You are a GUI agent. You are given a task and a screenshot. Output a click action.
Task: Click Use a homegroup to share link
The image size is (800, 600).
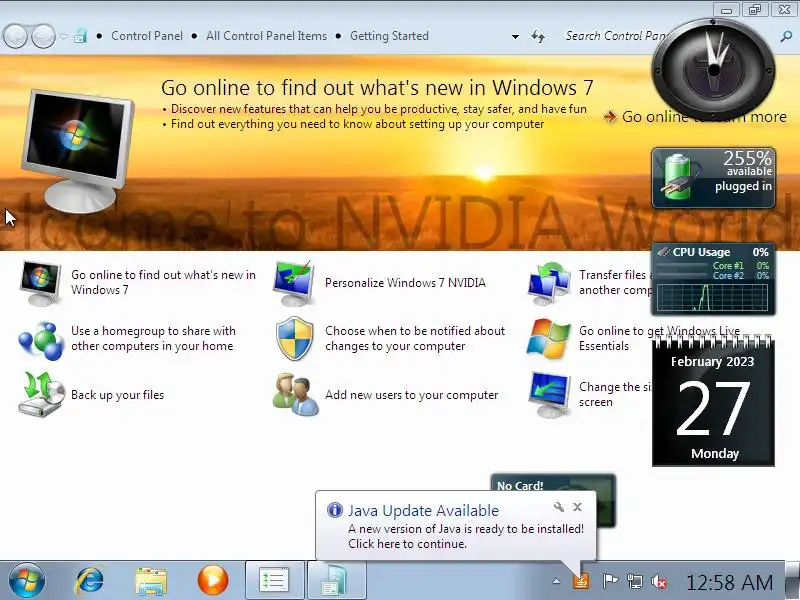[153, 338]
